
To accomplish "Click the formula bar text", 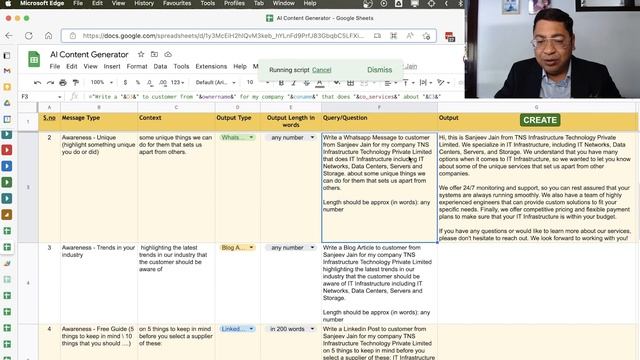I will [264, 97].
